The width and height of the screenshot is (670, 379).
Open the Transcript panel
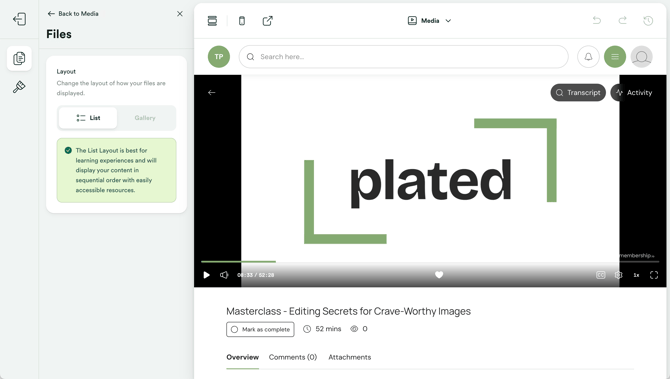pyautogui.click(x=578, y=92)
